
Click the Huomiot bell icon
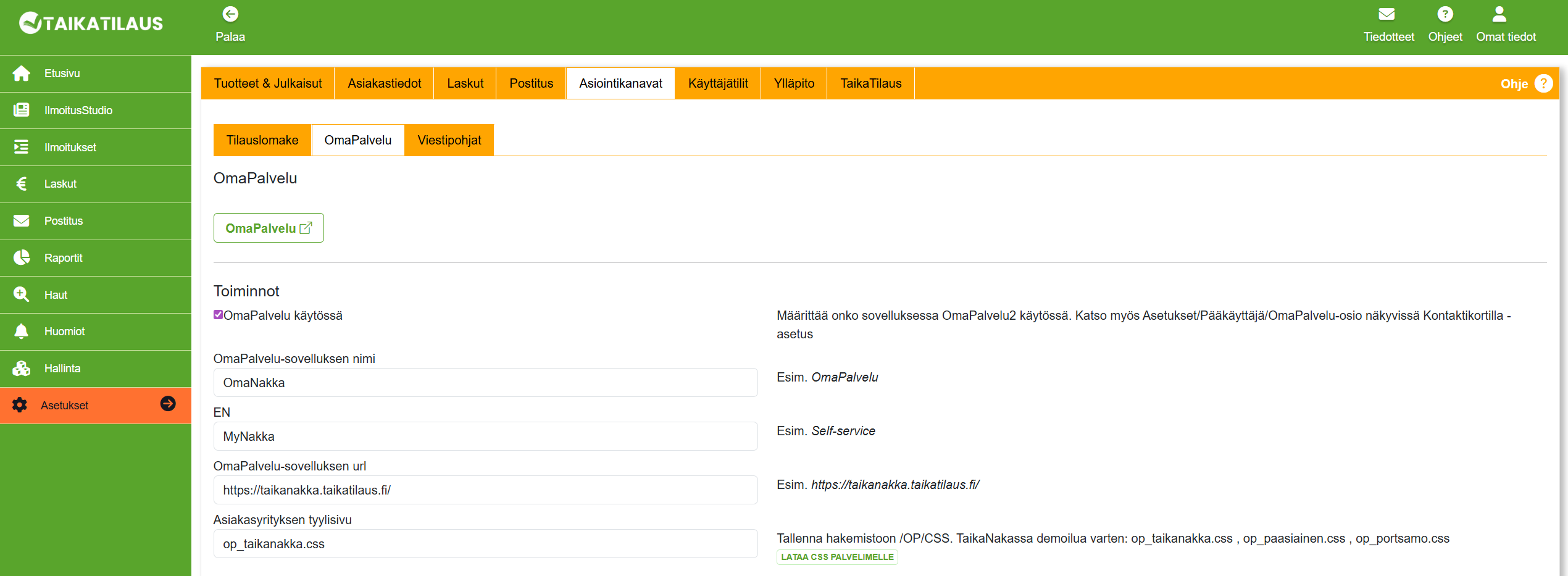click(22, 332)
